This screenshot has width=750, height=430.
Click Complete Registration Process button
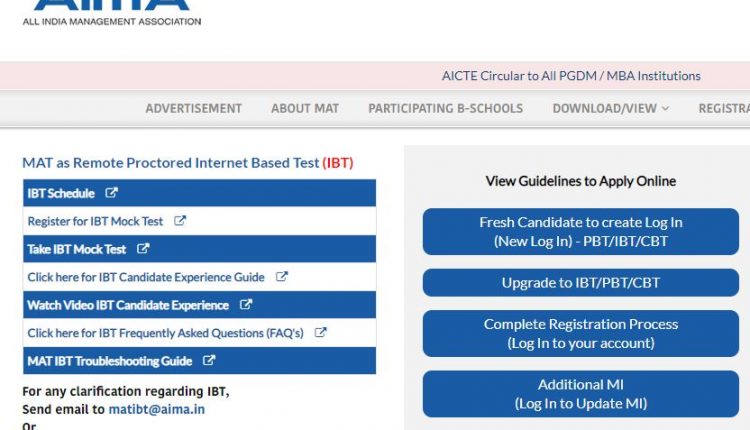[581, 333]
